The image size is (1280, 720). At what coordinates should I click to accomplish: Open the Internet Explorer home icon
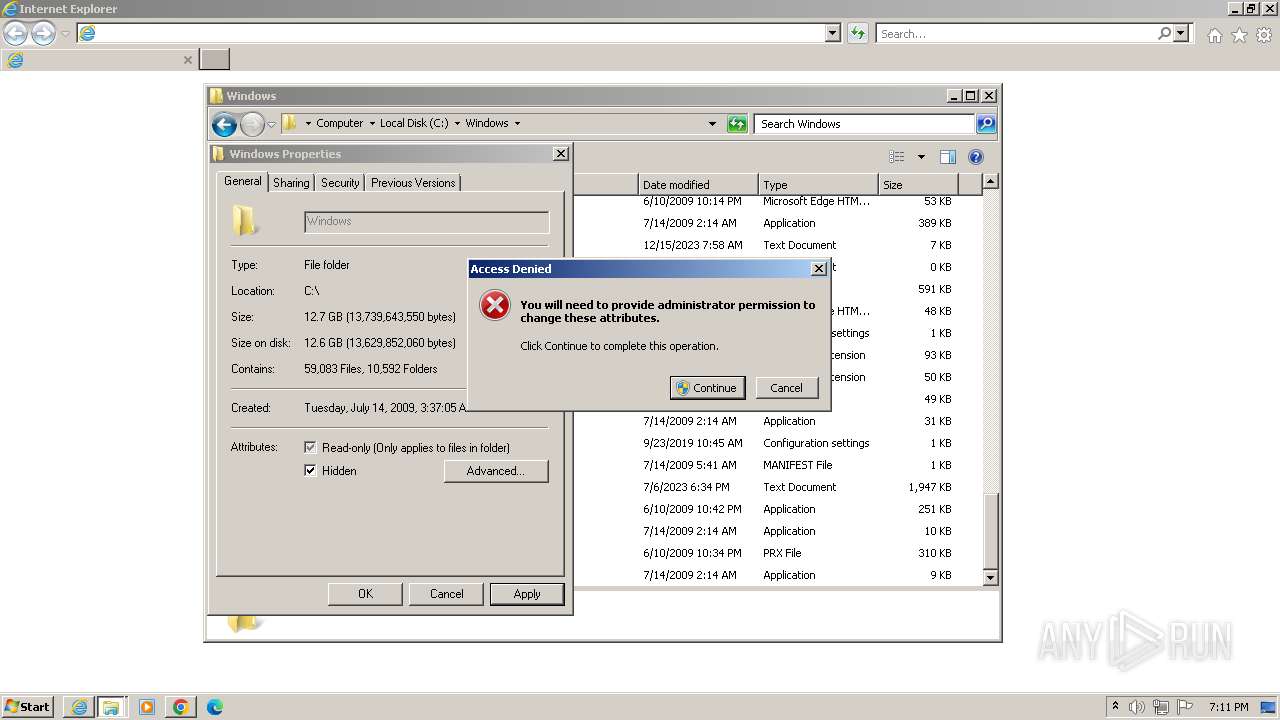point(1214,35)
